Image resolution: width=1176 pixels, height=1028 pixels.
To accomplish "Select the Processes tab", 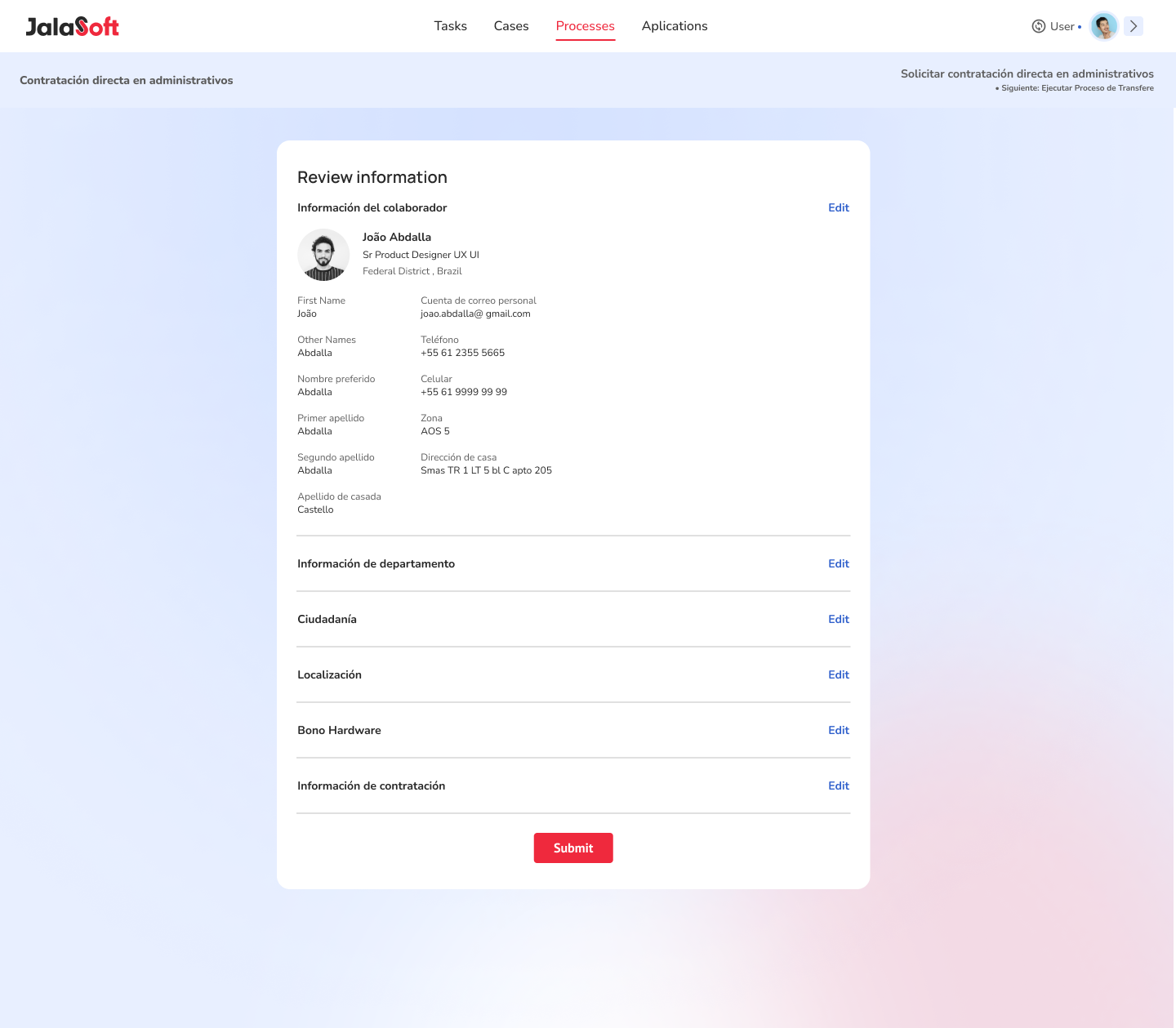I will (x=586, y=26).
